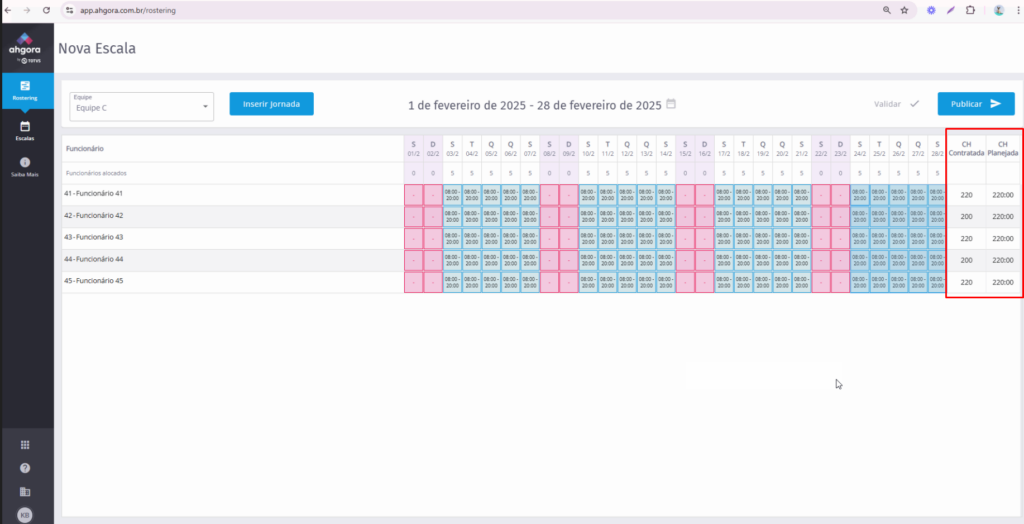Open the company building icon in the sidebar
The height and width of the screenshot is (524, 1024).
(25, 492)
